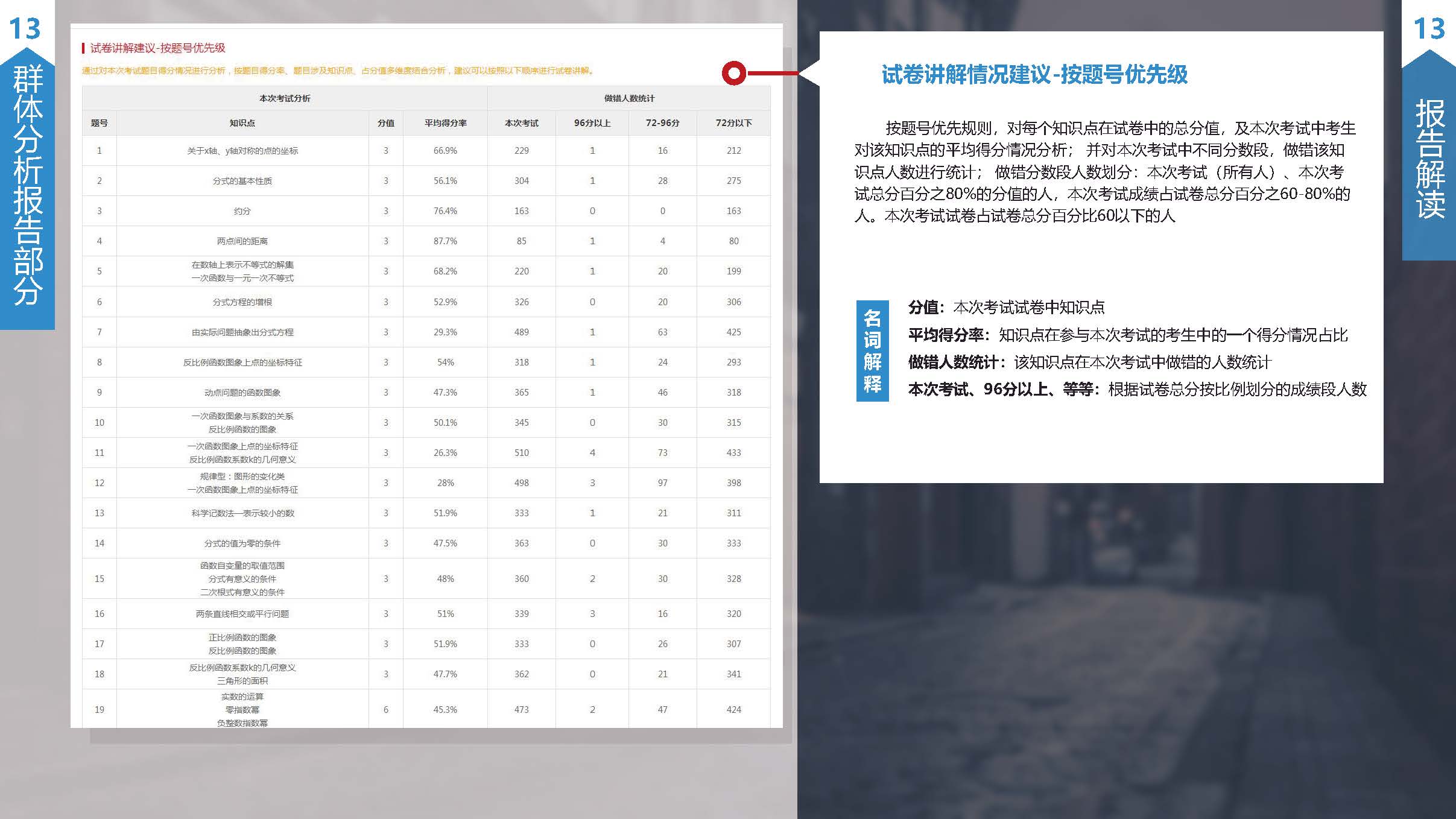
Task: Click the 题号 column header
Action: click(x=100, y=123)
